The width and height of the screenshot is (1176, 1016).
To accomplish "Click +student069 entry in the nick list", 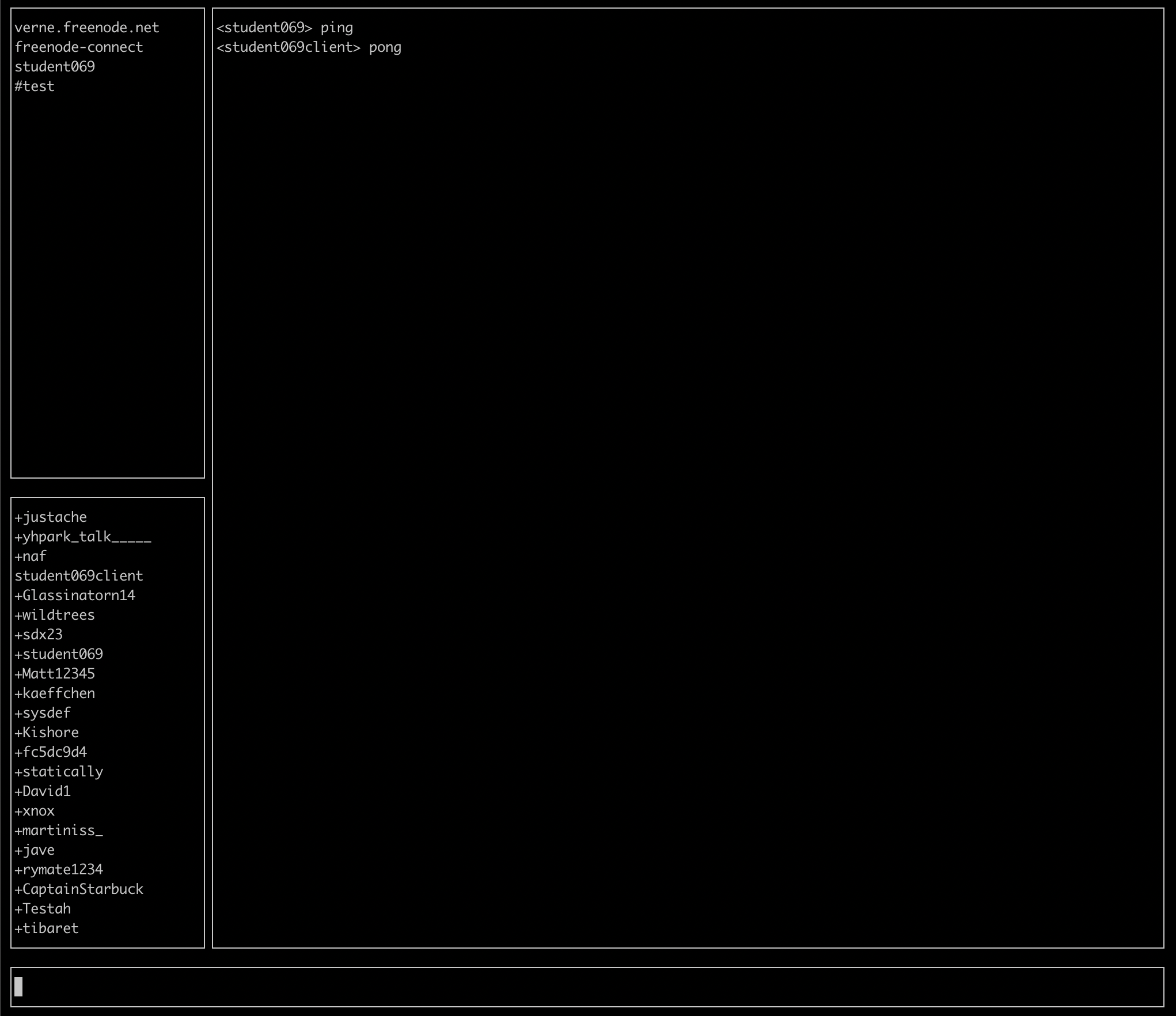I will 59,654.
